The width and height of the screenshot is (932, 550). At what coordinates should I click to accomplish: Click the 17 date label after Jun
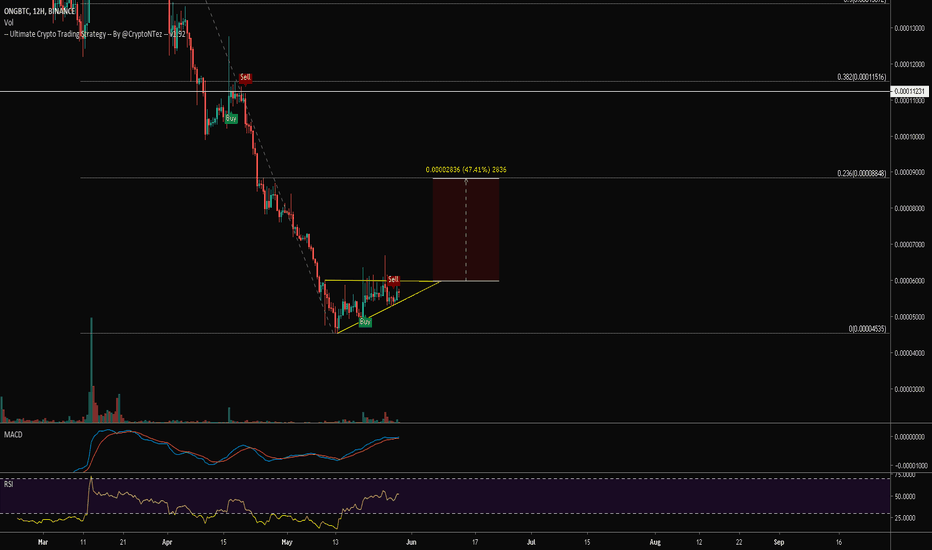(x=475, y=542)
